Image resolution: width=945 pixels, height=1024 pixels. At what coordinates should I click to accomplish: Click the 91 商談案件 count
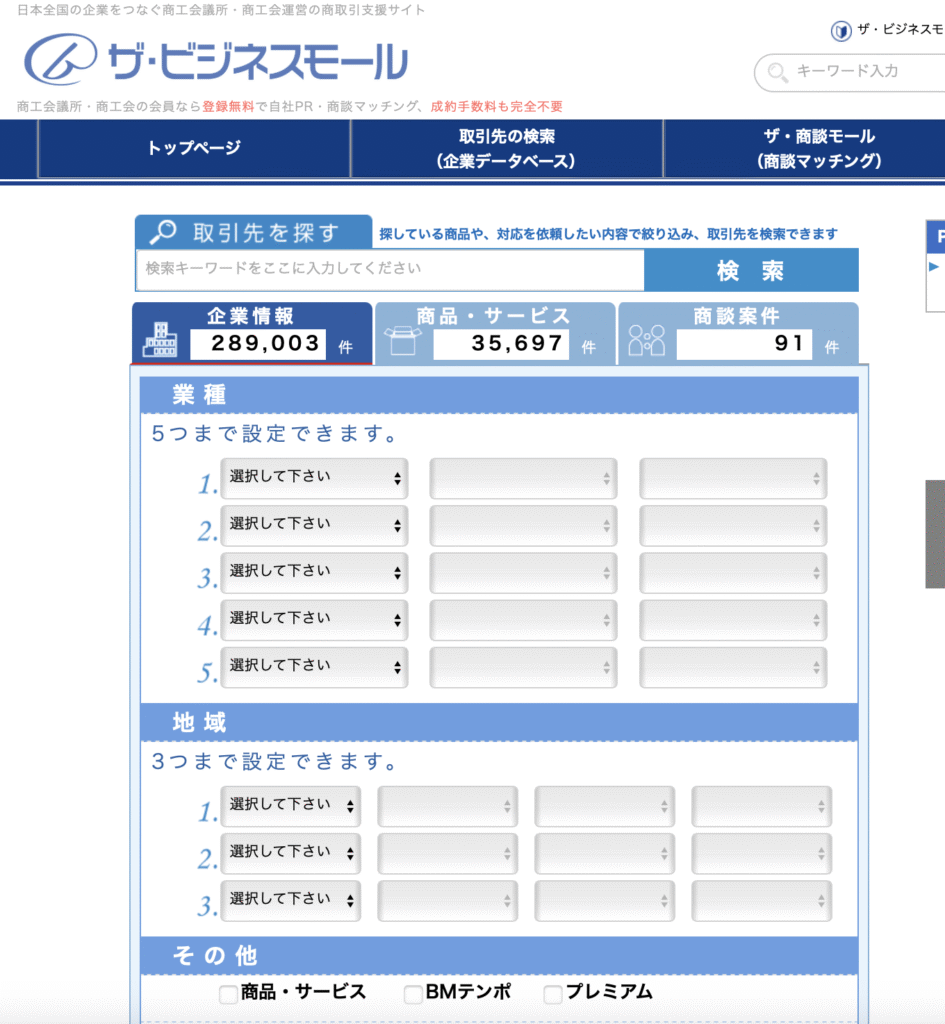point(745,344)
